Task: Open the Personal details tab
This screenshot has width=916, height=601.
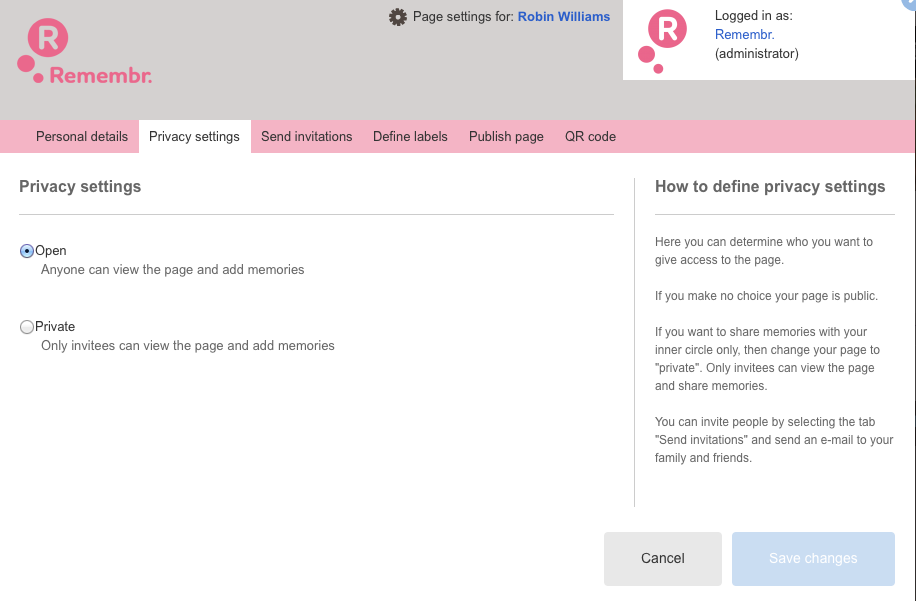Action: pyautogui.click(x=82, y=136)
